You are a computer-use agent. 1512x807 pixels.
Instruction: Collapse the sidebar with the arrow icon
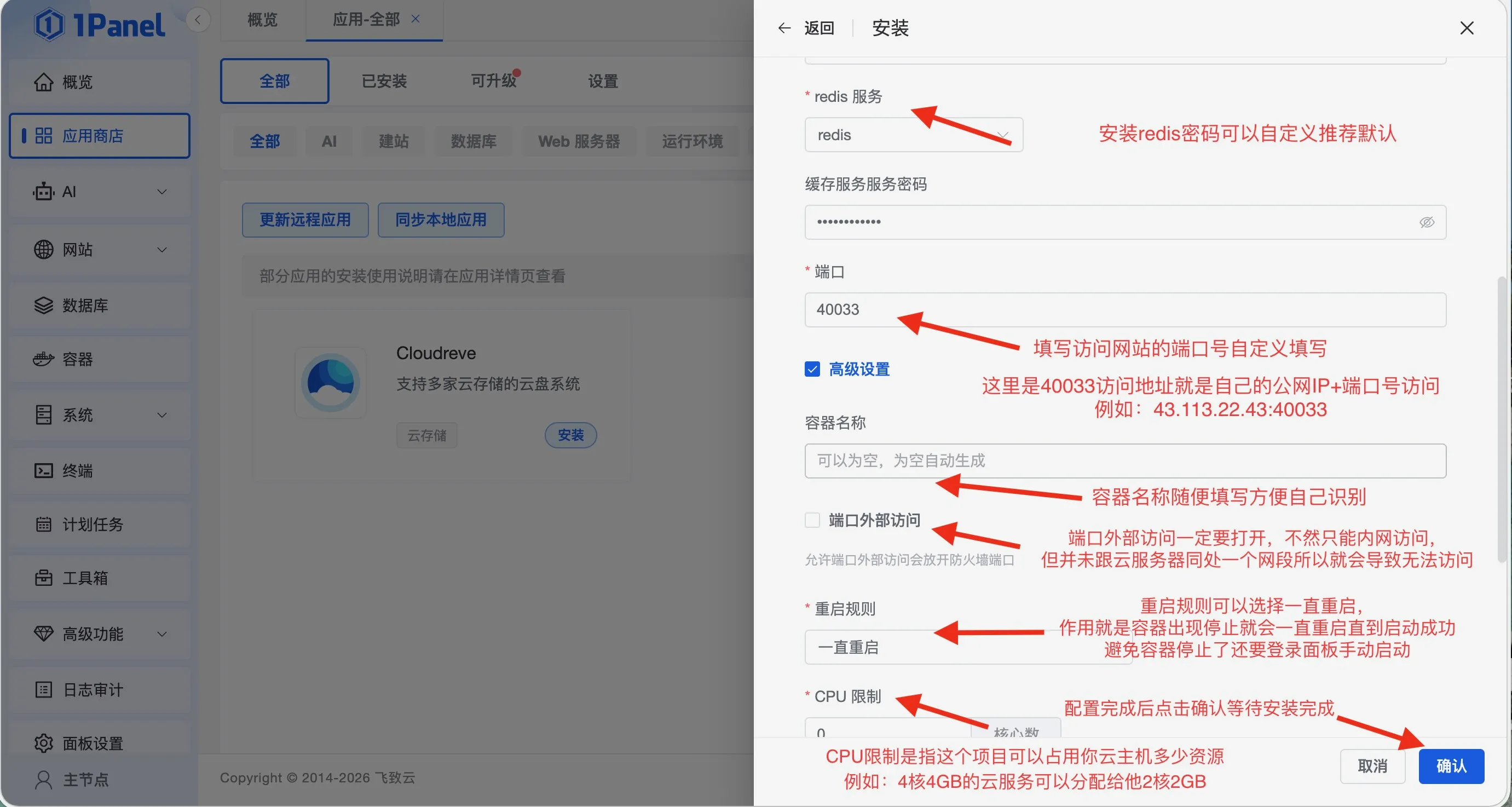point(197,19)
